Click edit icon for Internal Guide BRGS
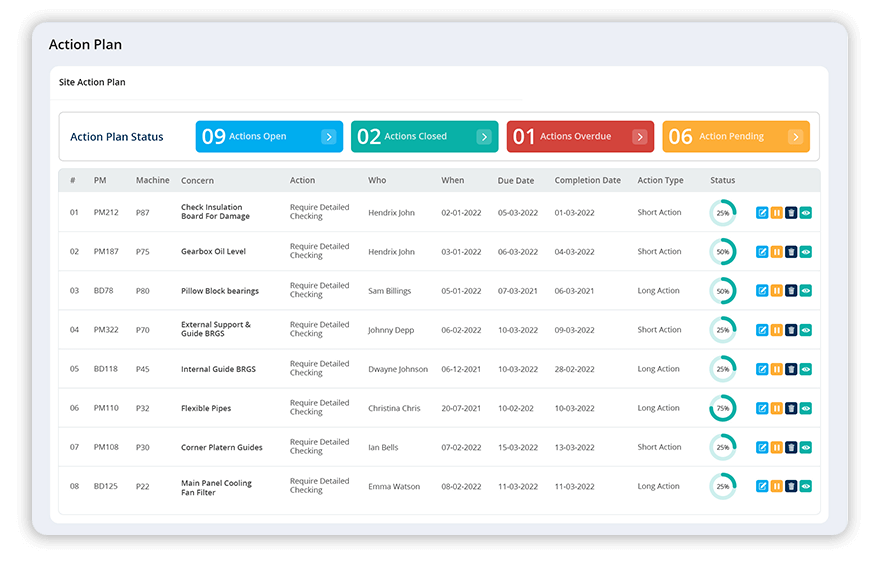The image size is (878, 566). [x=762, y=369]
